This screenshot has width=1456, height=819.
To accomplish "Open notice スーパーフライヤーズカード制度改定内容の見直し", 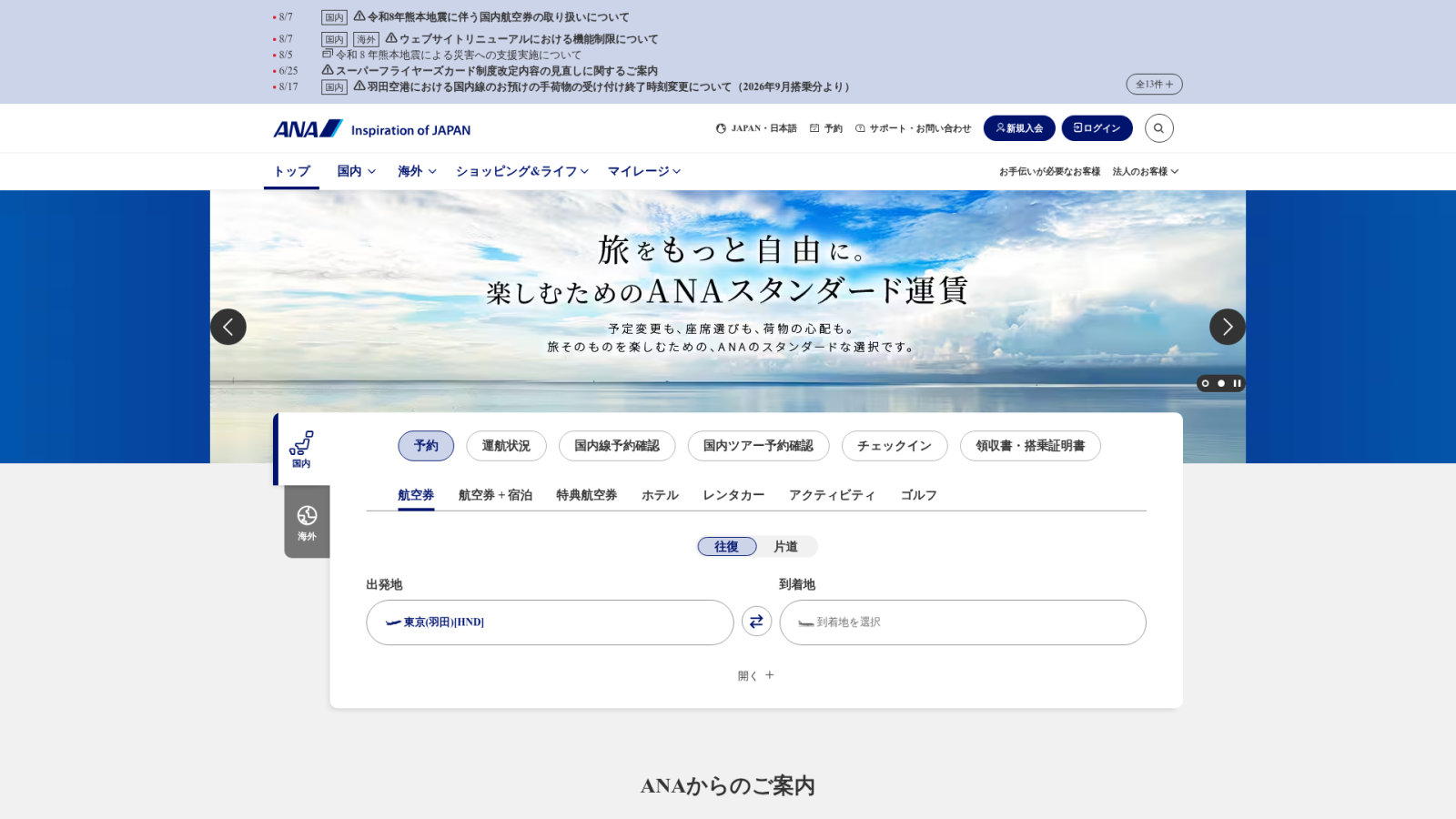I will pos(490,70).
